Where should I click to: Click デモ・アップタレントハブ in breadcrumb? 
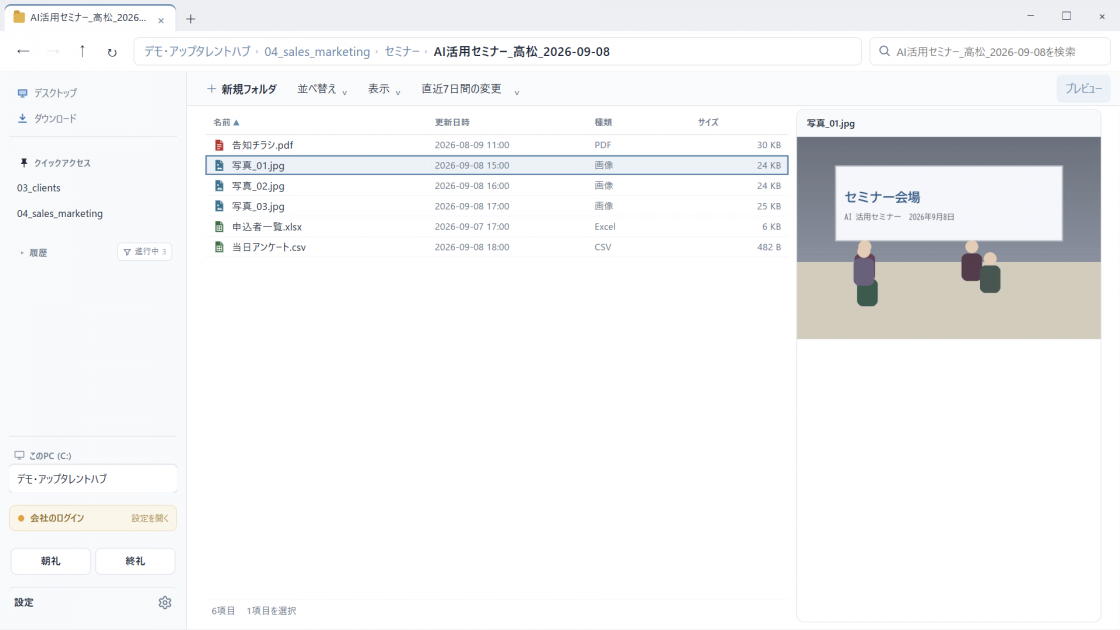pyautogui.click(x=197, y=51)
